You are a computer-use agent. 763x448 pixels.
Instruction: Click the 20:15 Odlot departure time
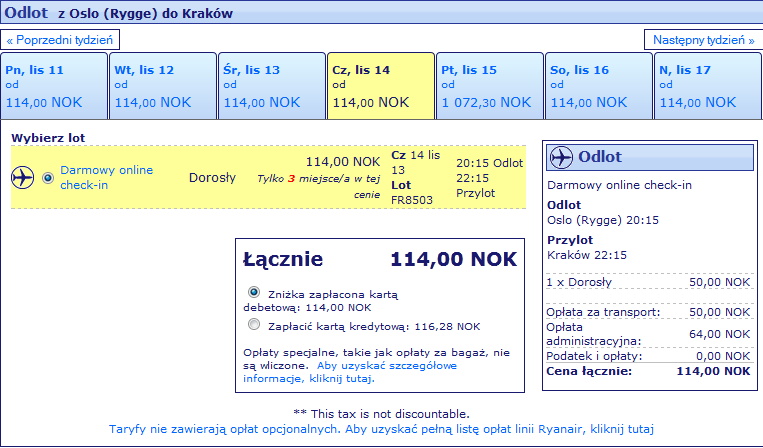pos(490,163)
